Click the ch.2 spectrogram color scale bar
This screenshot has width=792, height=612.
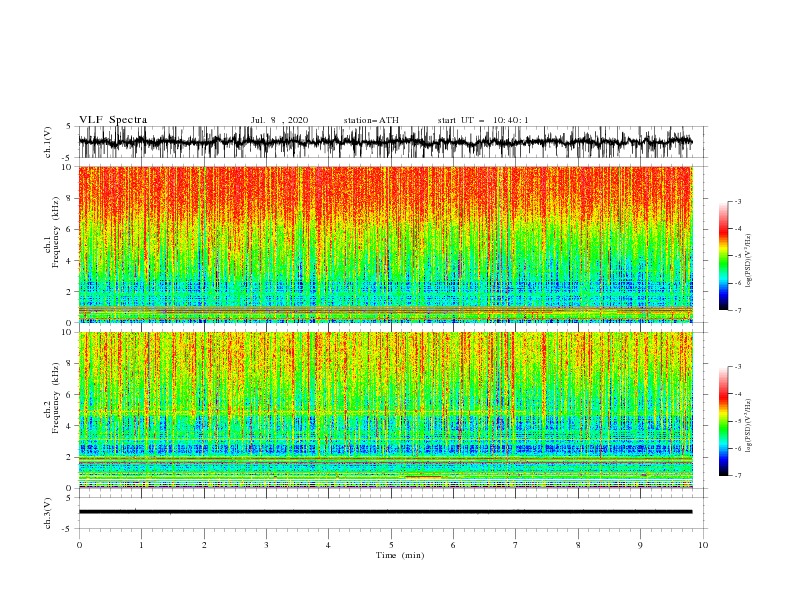[723, 421]
